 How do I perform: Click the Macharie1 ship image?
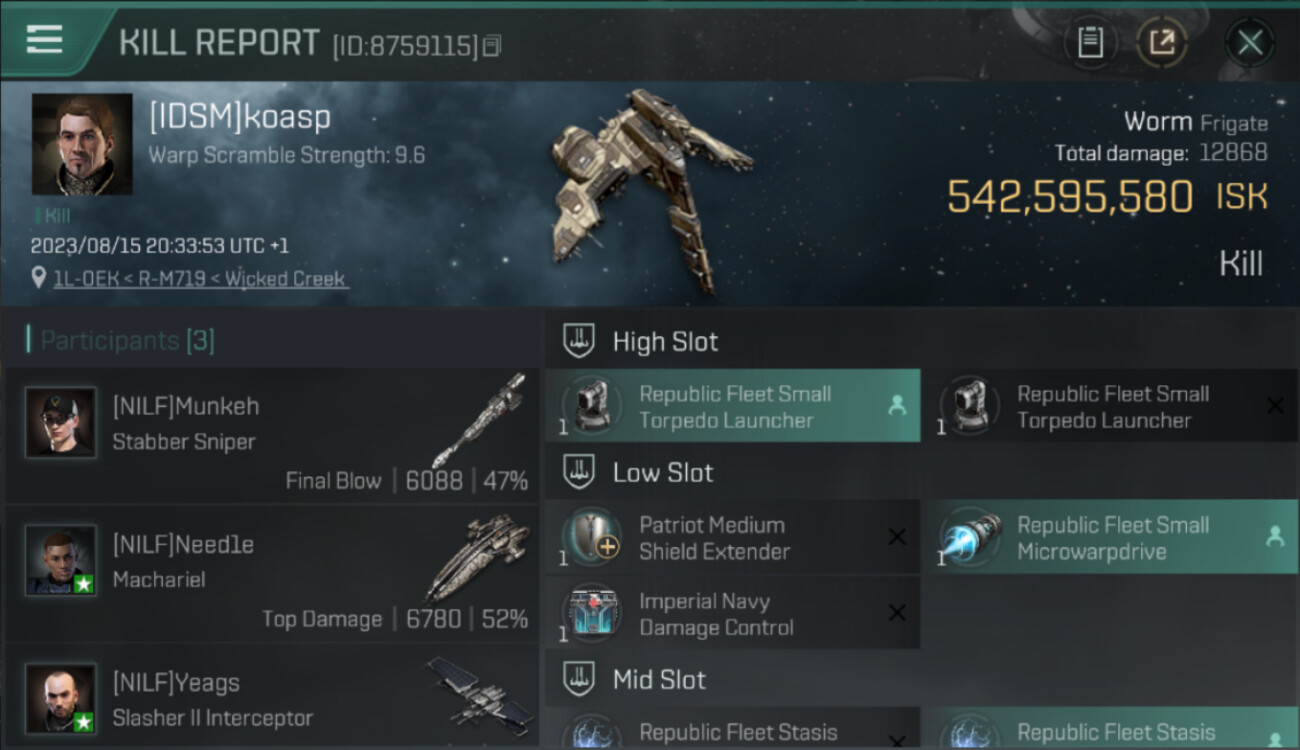[x=477, y=557]
